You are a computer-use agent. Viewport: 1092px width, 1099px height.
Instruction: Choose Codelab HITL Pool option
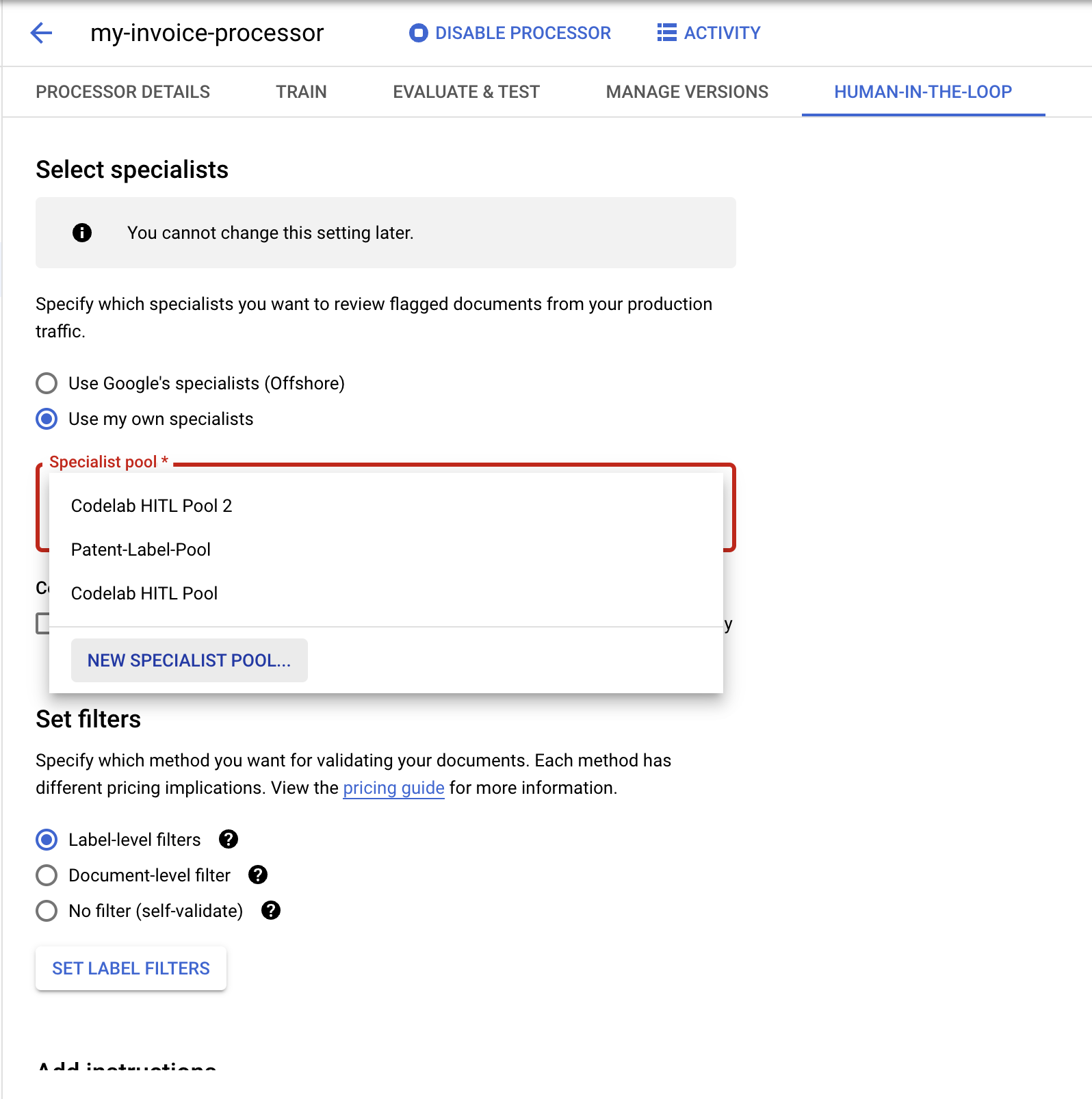(x=144, y=593)
